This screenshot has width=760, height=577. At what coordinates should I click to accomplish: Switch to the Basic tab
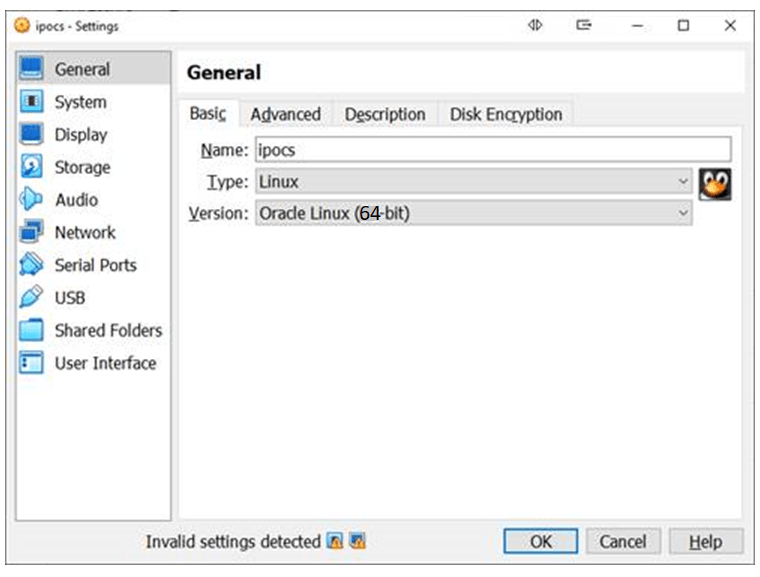tap(208, 113)
